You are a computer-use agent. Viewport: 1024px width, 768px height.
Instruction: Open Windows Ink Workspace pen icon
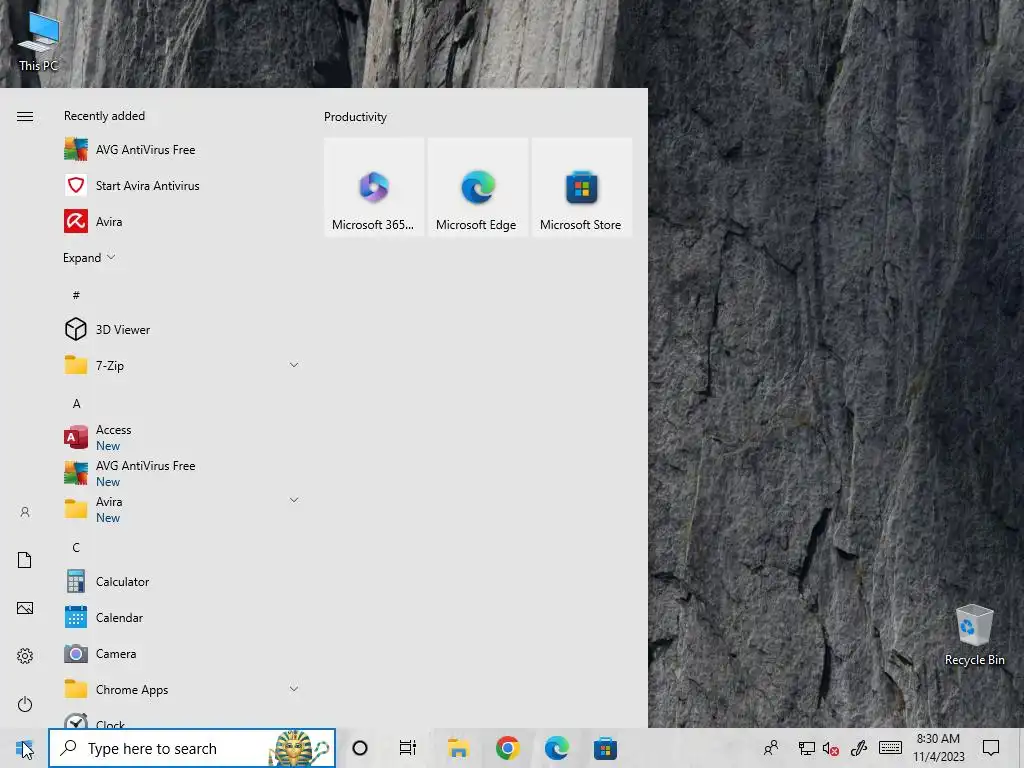tap(858, 748)
